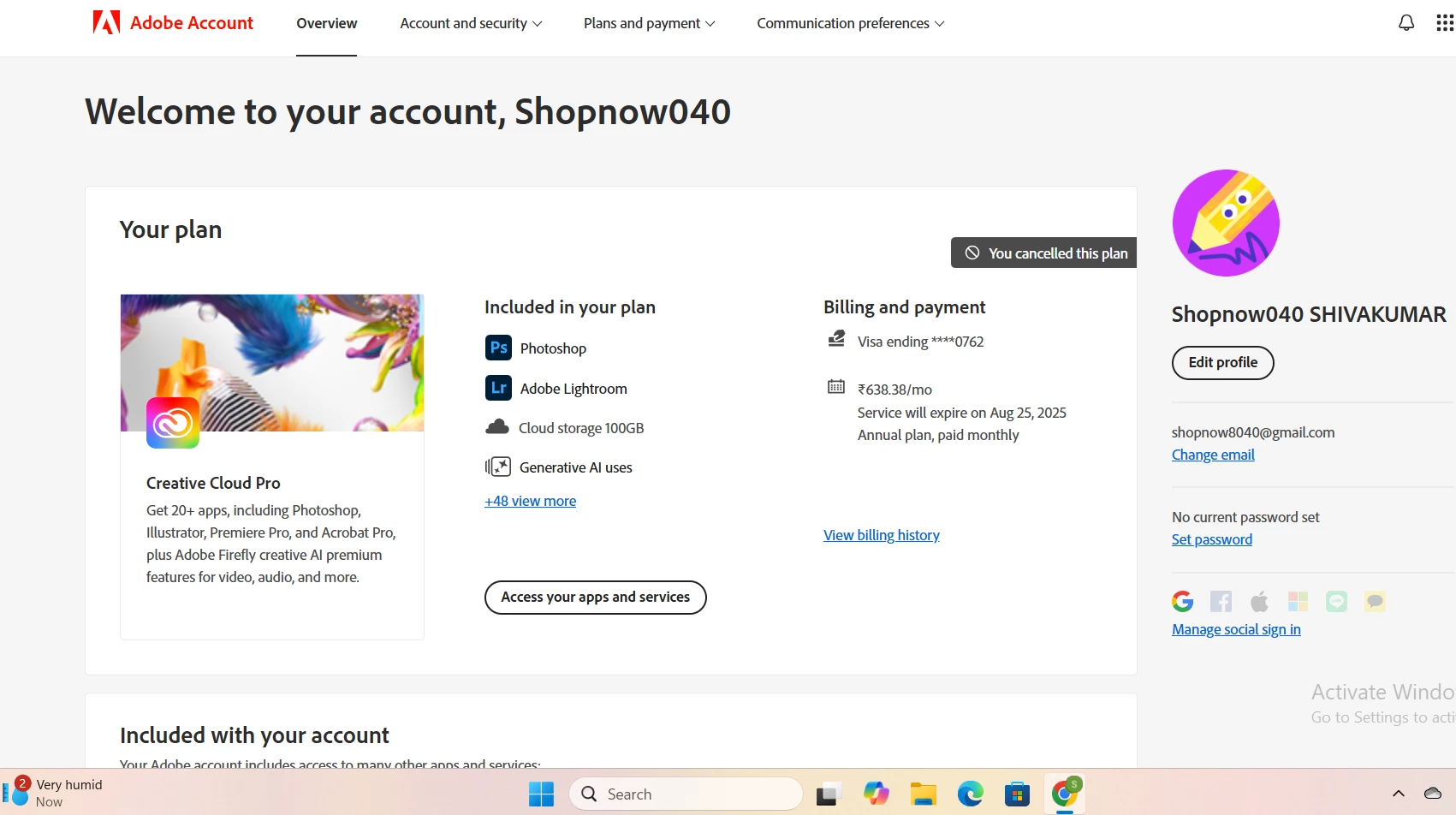Image resolution: width=1456 pixels, height=815 pixels.
Task: Click the calendar icon beside the monthly price
Action: 836,387
